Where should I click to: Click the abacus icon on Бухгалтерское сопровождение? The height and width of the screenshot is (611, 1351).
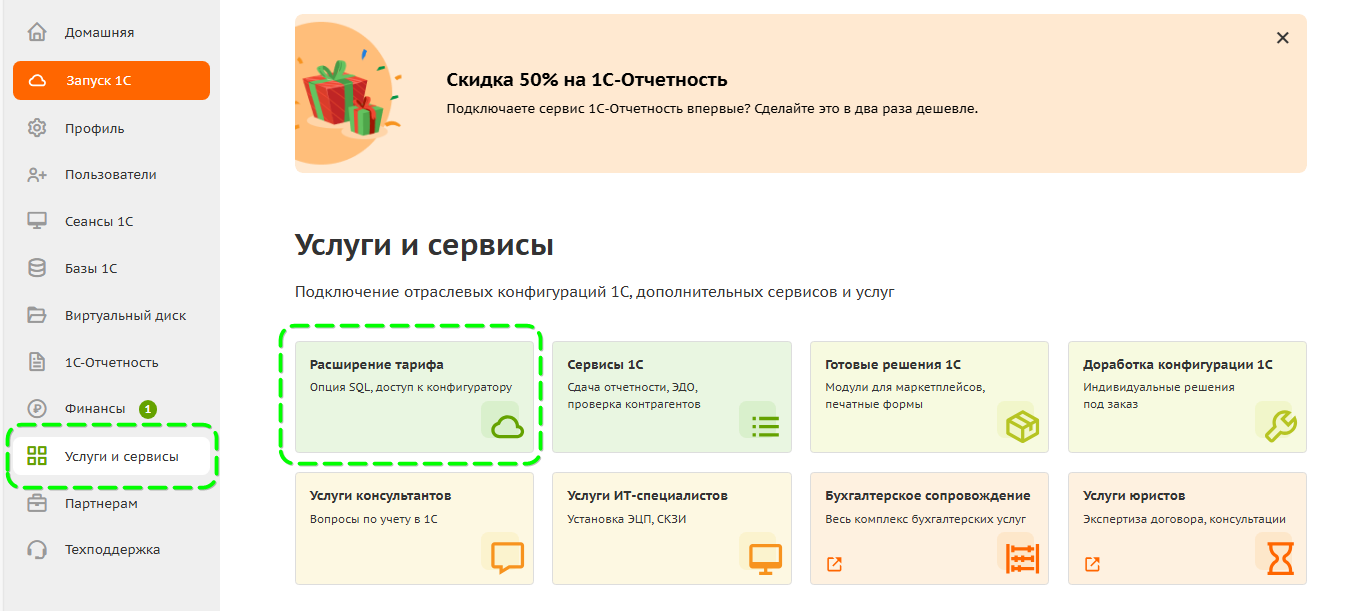pos(1023,557)
